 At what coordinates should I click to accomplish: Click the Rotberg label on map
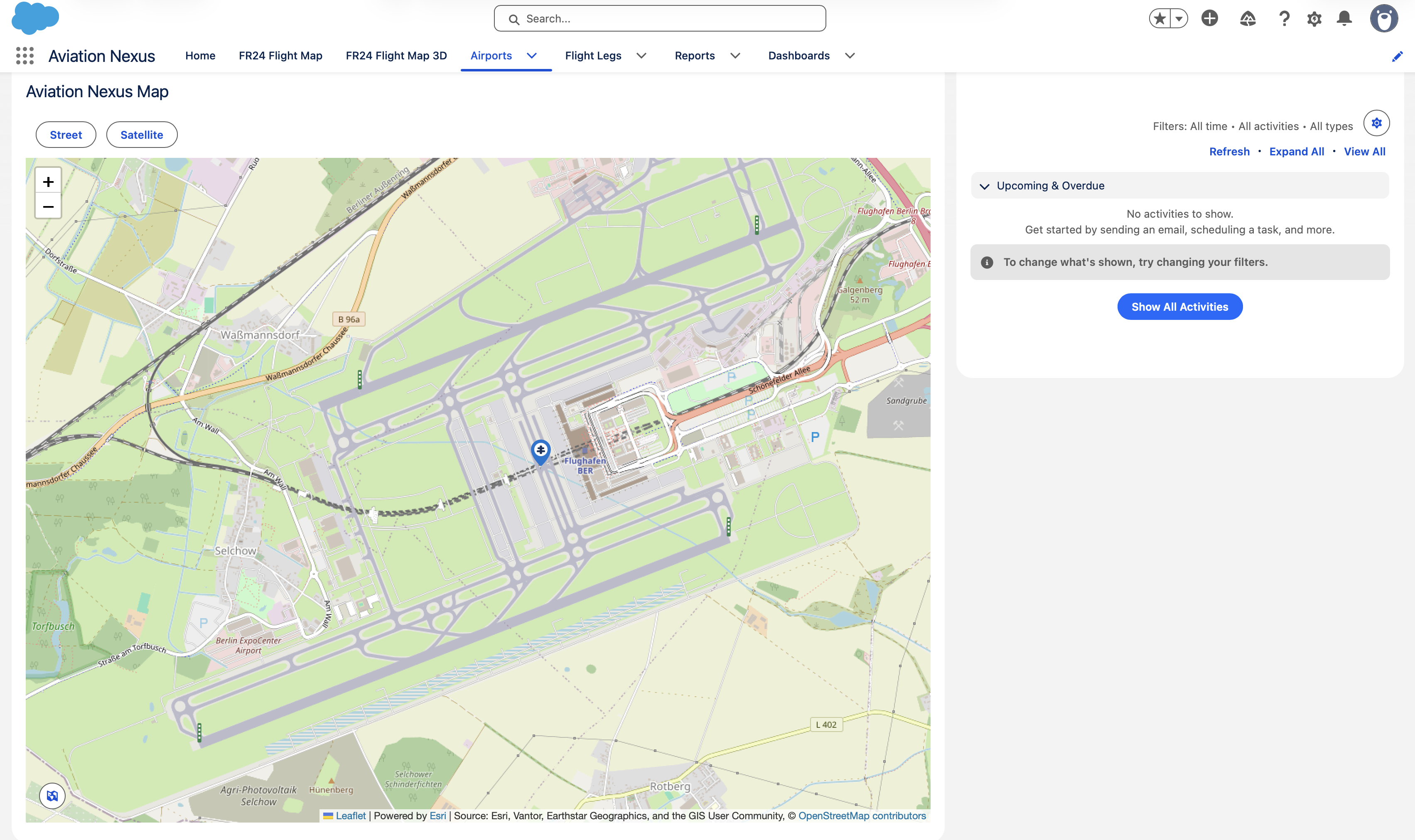[x=670, y=786]
